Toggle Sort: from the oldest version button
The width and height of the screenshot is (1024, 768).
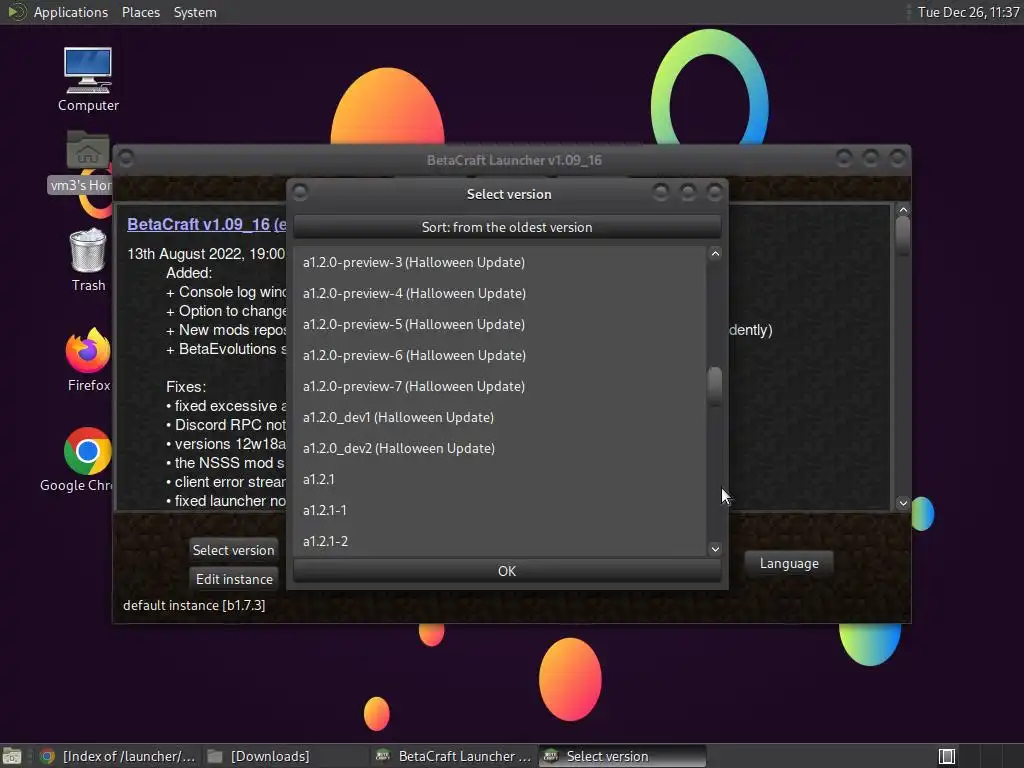(507, 227)
